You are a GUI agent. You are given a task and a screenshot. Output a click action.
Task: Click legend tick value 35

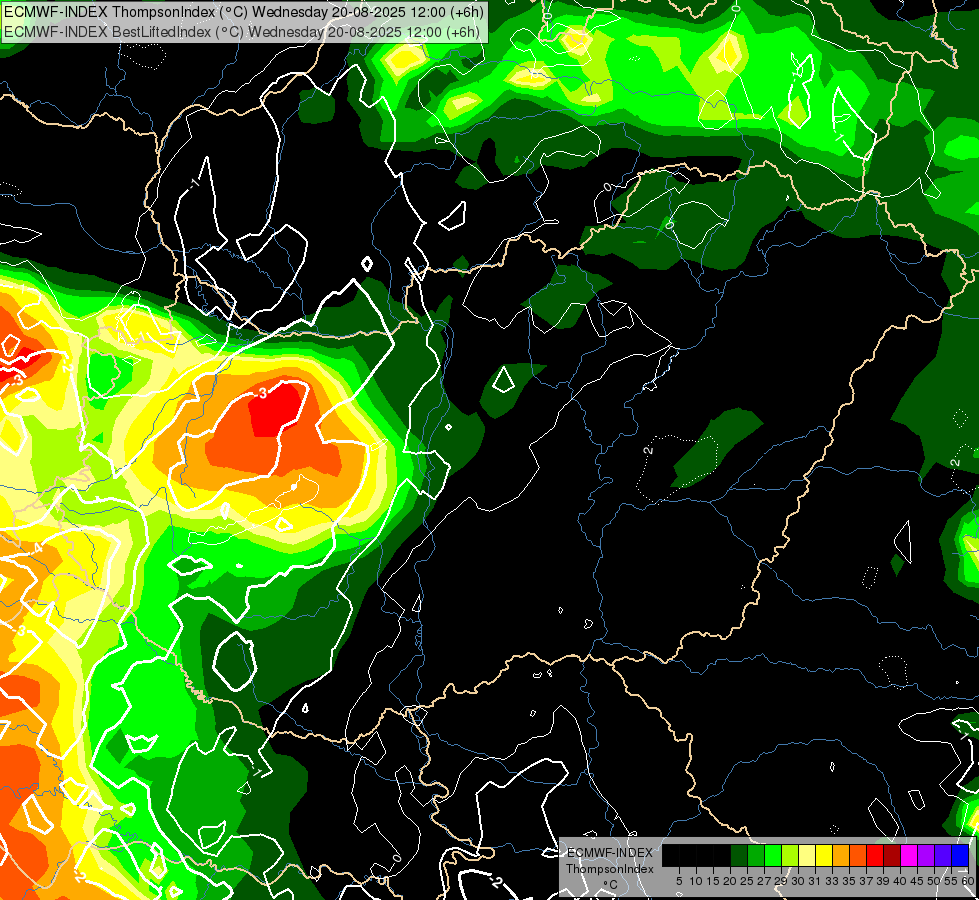click(850, 881)
